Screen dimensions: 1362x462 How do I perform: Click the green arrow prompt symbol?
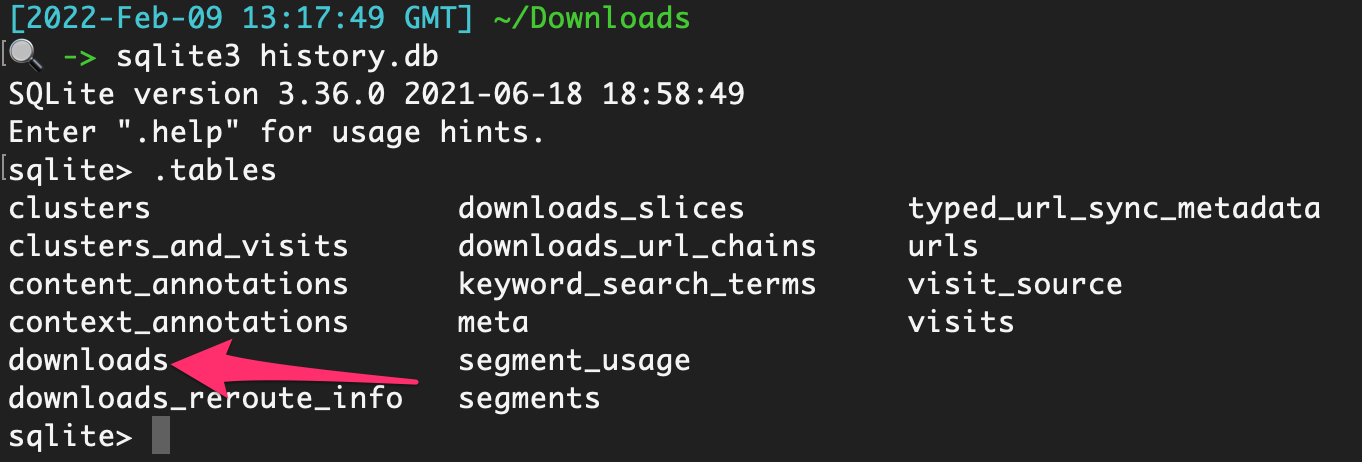pyautogui.click(x=80, y=57)
